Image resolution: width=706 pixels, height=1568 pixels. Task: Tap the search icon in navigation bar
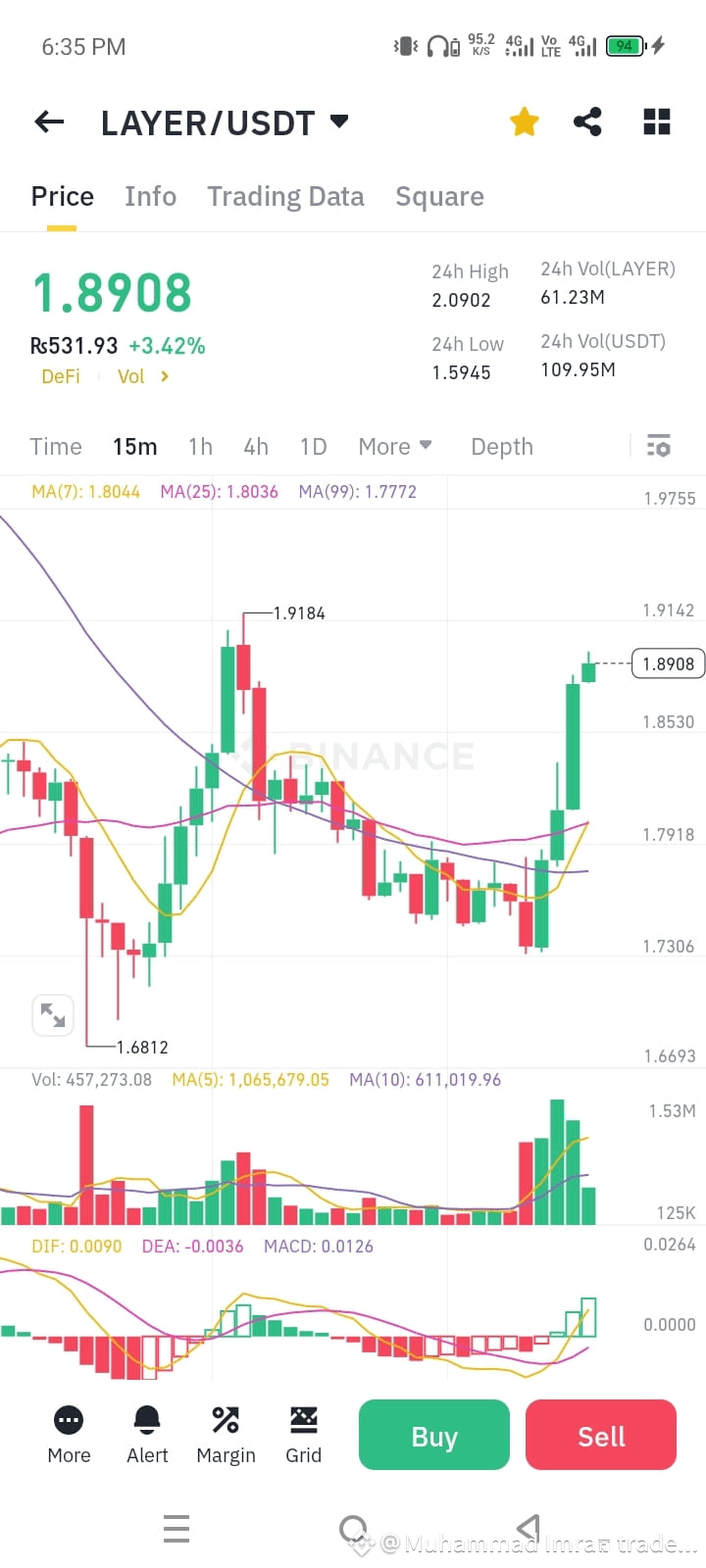pyautogui.click(x=353, y=1527)
